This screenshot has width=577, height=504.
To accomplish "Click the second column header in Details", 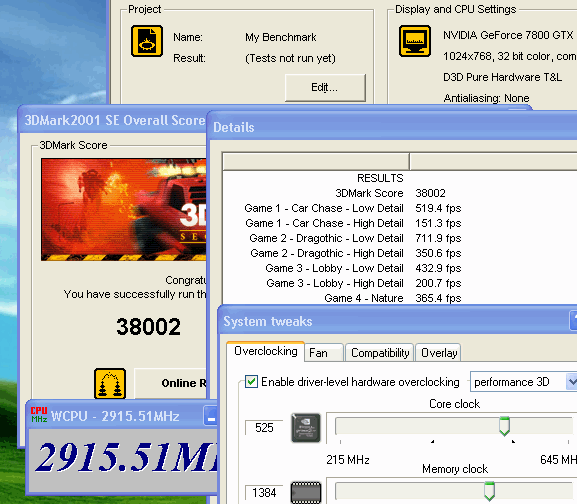I will coord(493,162).
